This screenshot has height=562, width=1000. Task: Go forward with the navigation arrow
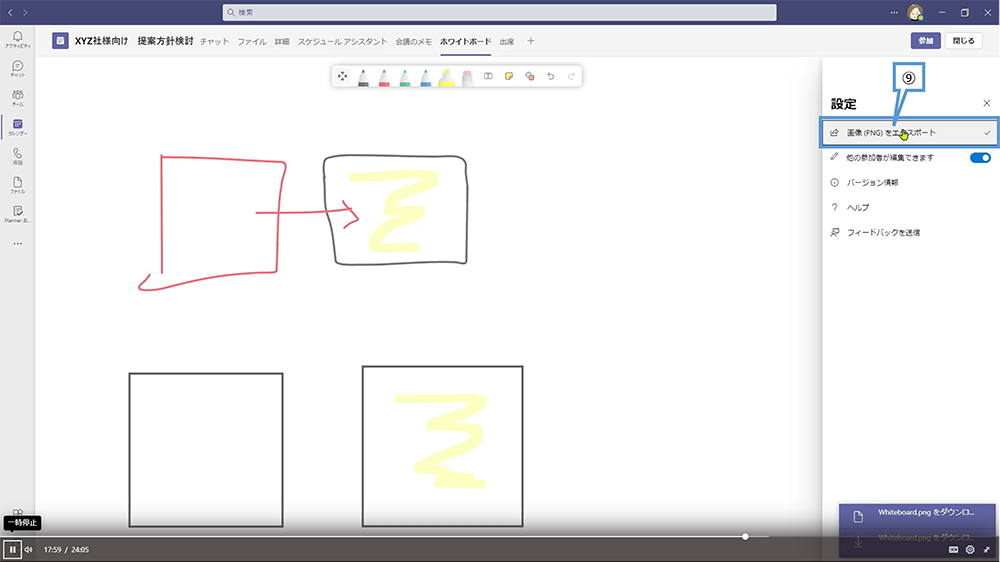pyautogui.click(x=26, y=12)
